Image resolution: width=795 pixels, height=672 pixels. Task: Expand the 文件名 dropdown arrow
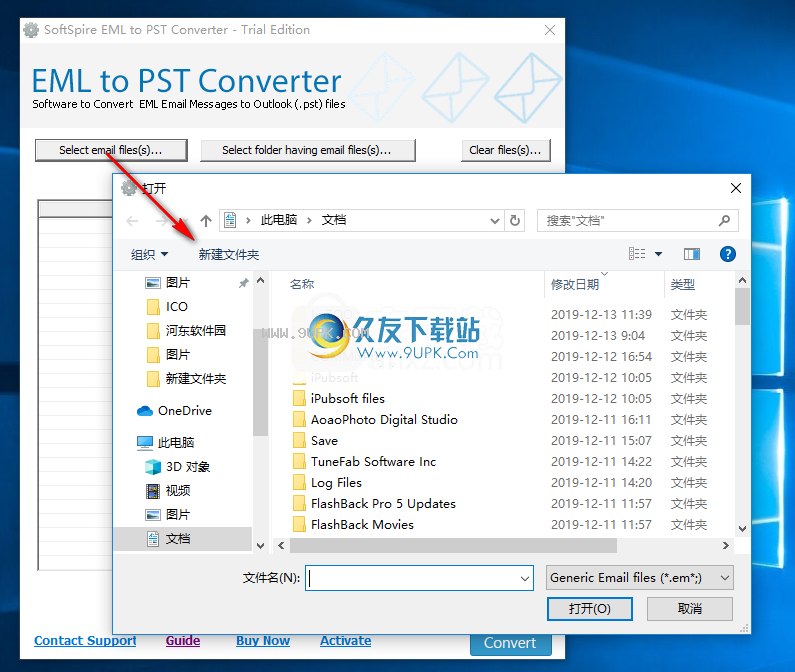(x=525, y=578)
